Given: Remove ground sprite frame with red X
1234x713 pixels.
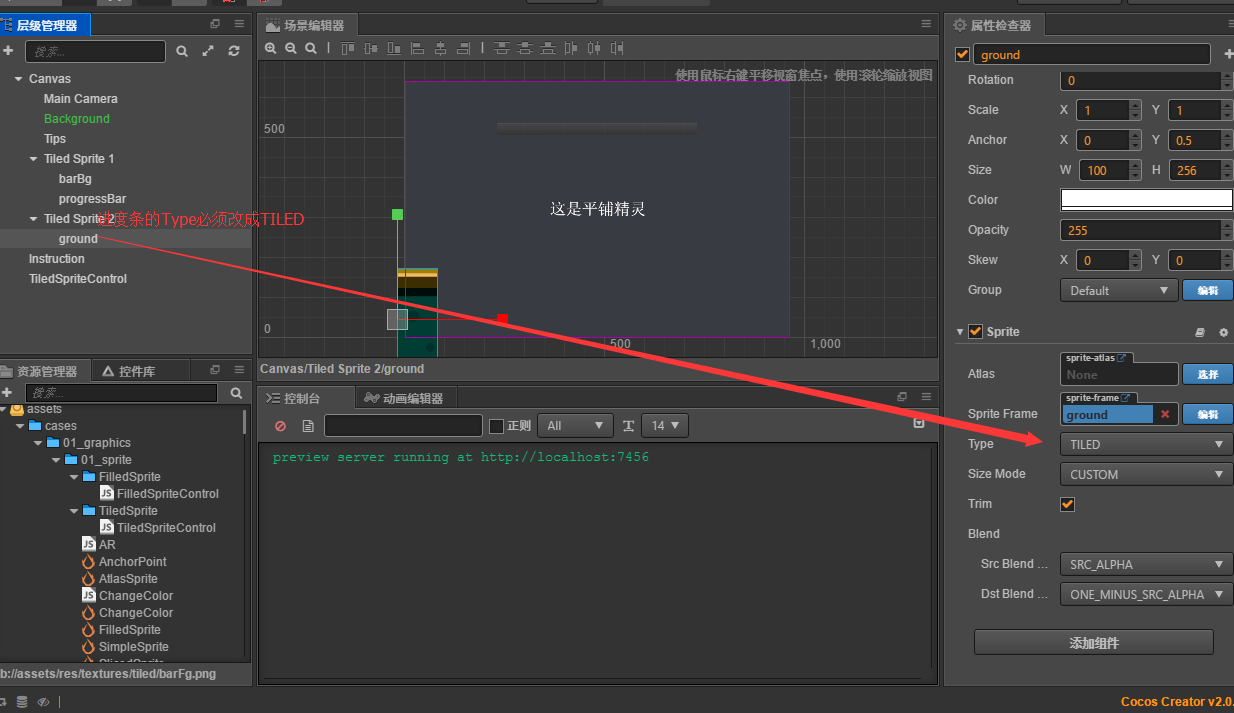Looking at the screenshot, I should pos(1165,414).
